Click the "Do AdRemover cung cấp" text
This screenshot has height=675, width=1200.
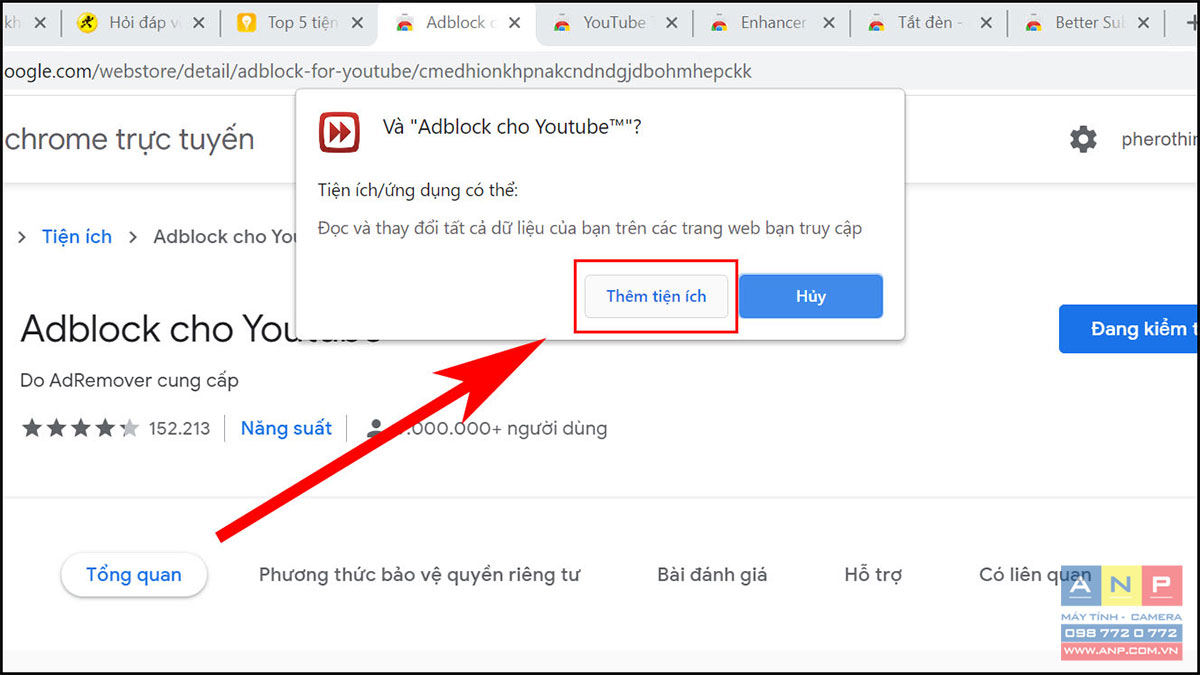tap(129, 381)
